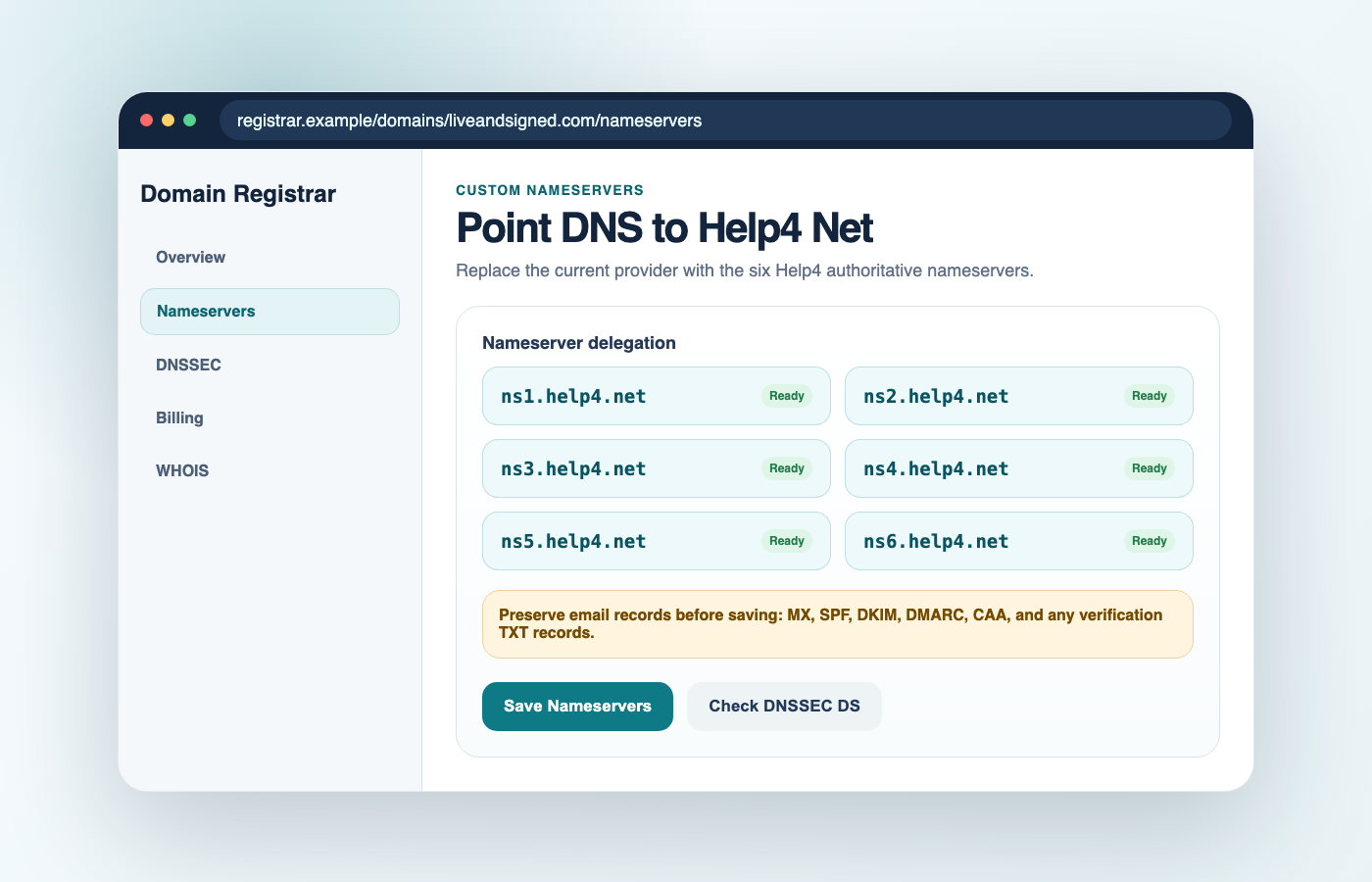
Task: Click the Point DNS to Help4 Net heading
Action: point(664,228)
